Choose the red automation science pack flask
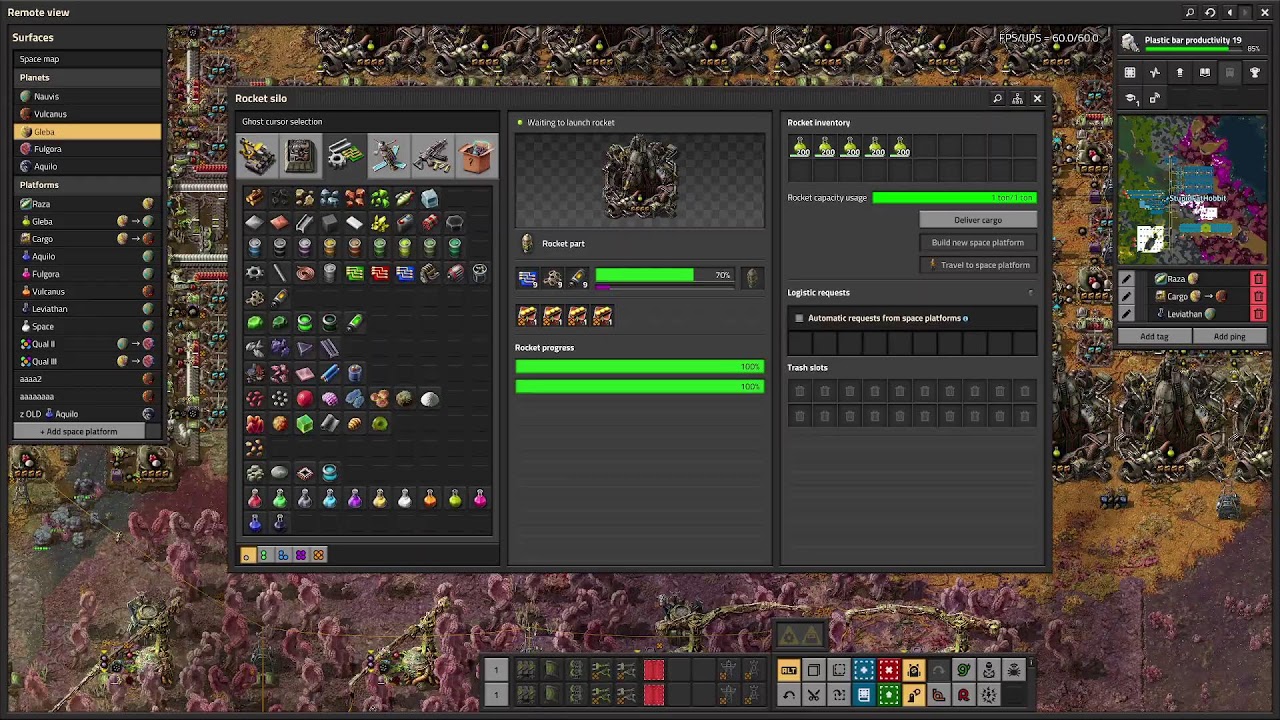The width and height of the screenshot is (1280, 720). tap(254, 498)
